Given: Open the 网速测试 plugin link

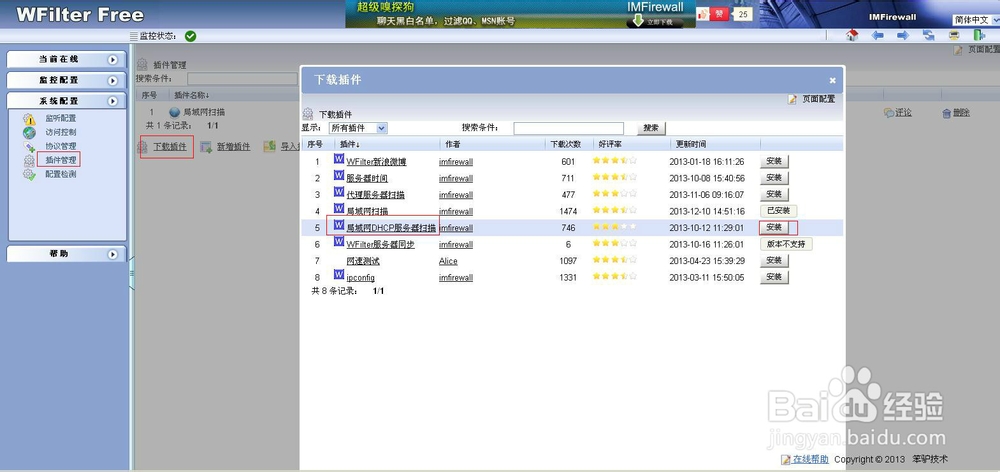Looking at the screenshot, I should pyautogui.click(x=363, y=261).
